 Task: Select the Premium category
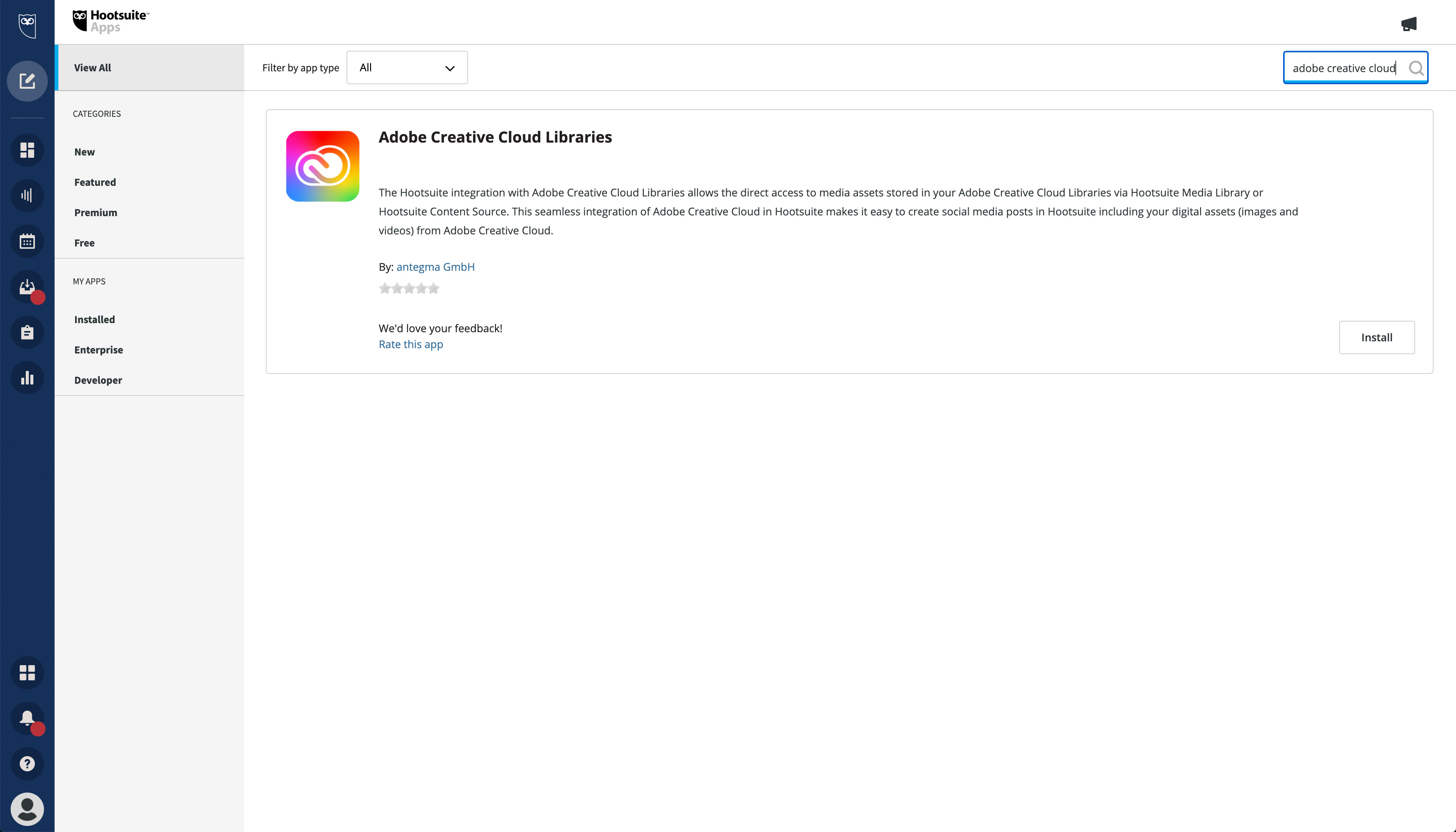(96, 213)
